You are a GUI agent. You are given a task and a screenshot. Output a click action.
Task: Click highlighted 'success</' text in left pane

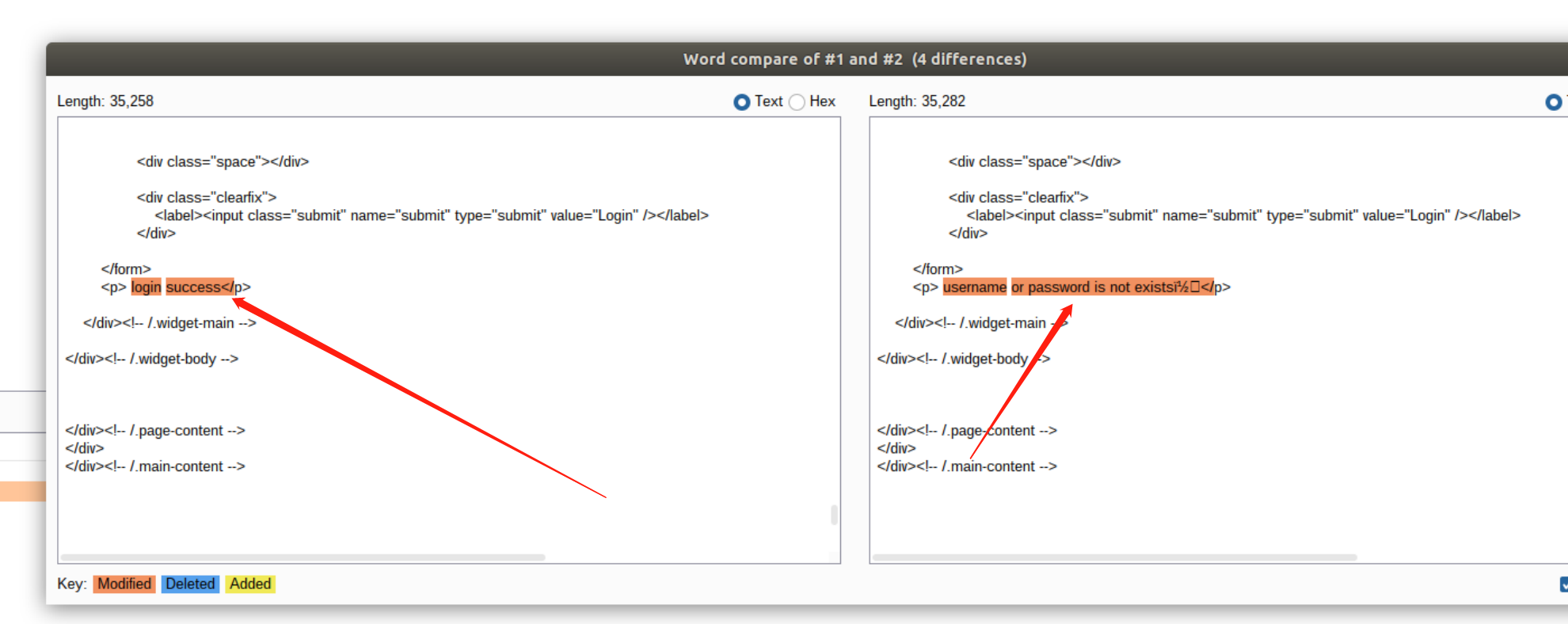[200, 287]
